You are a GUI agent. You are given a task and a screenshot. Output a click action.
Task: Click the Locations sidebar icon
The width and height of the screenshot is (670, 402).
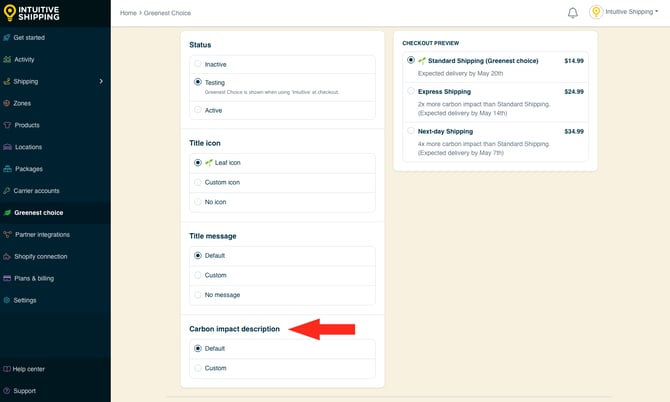point(7,147)
